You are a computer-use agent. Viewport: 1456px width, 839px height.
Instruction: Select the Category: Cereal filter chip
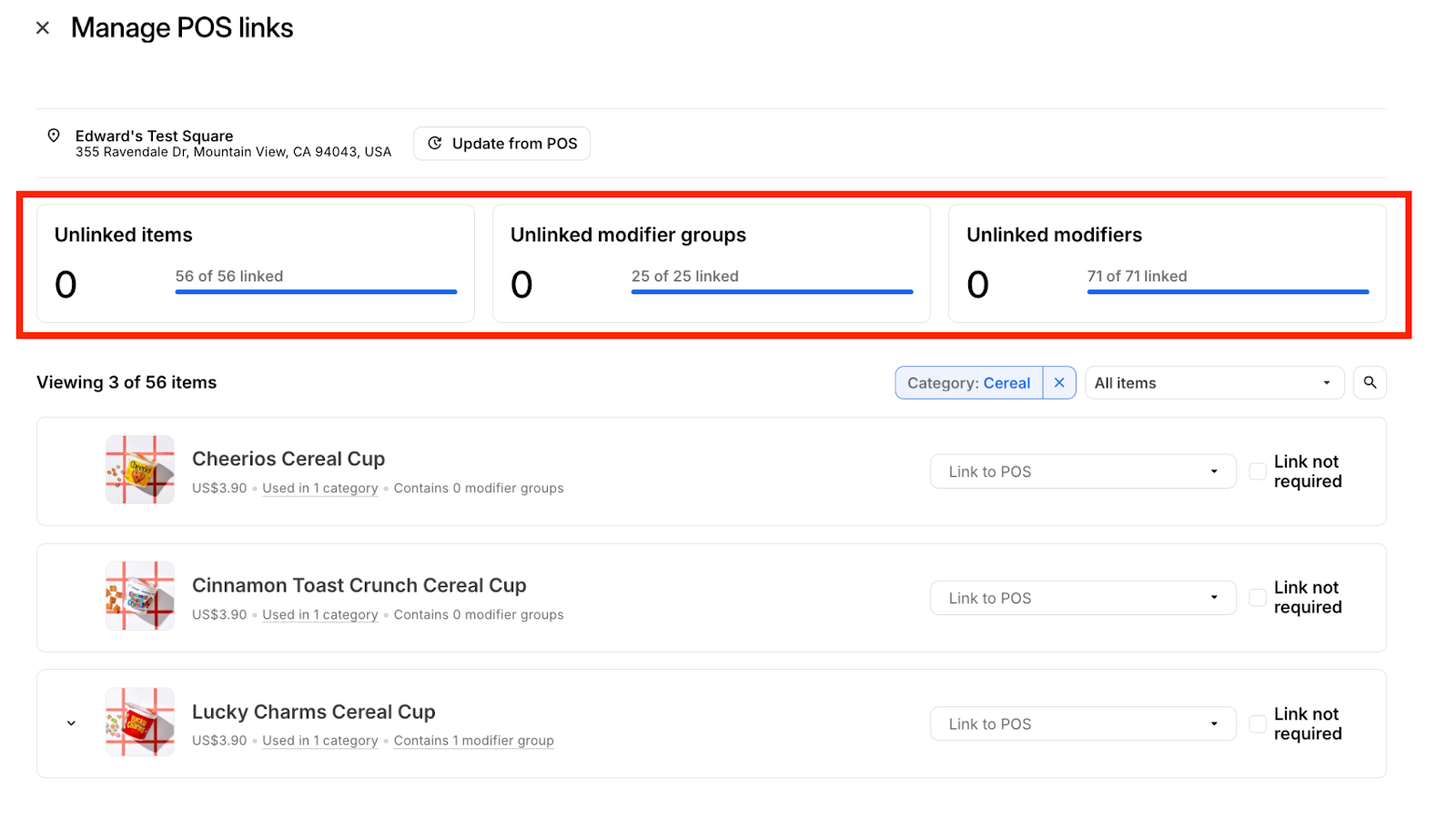(969, 382)
